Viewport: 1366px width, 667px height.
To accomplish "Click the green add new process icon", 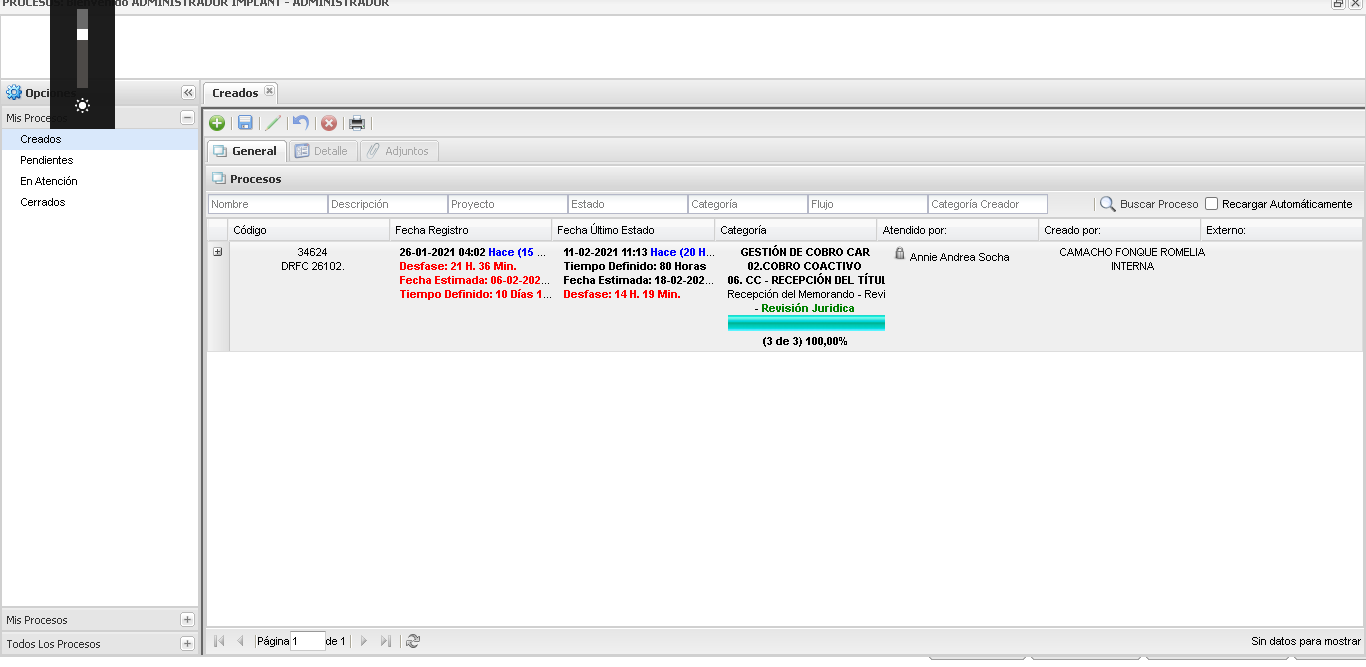I will (x=217, y=123).
